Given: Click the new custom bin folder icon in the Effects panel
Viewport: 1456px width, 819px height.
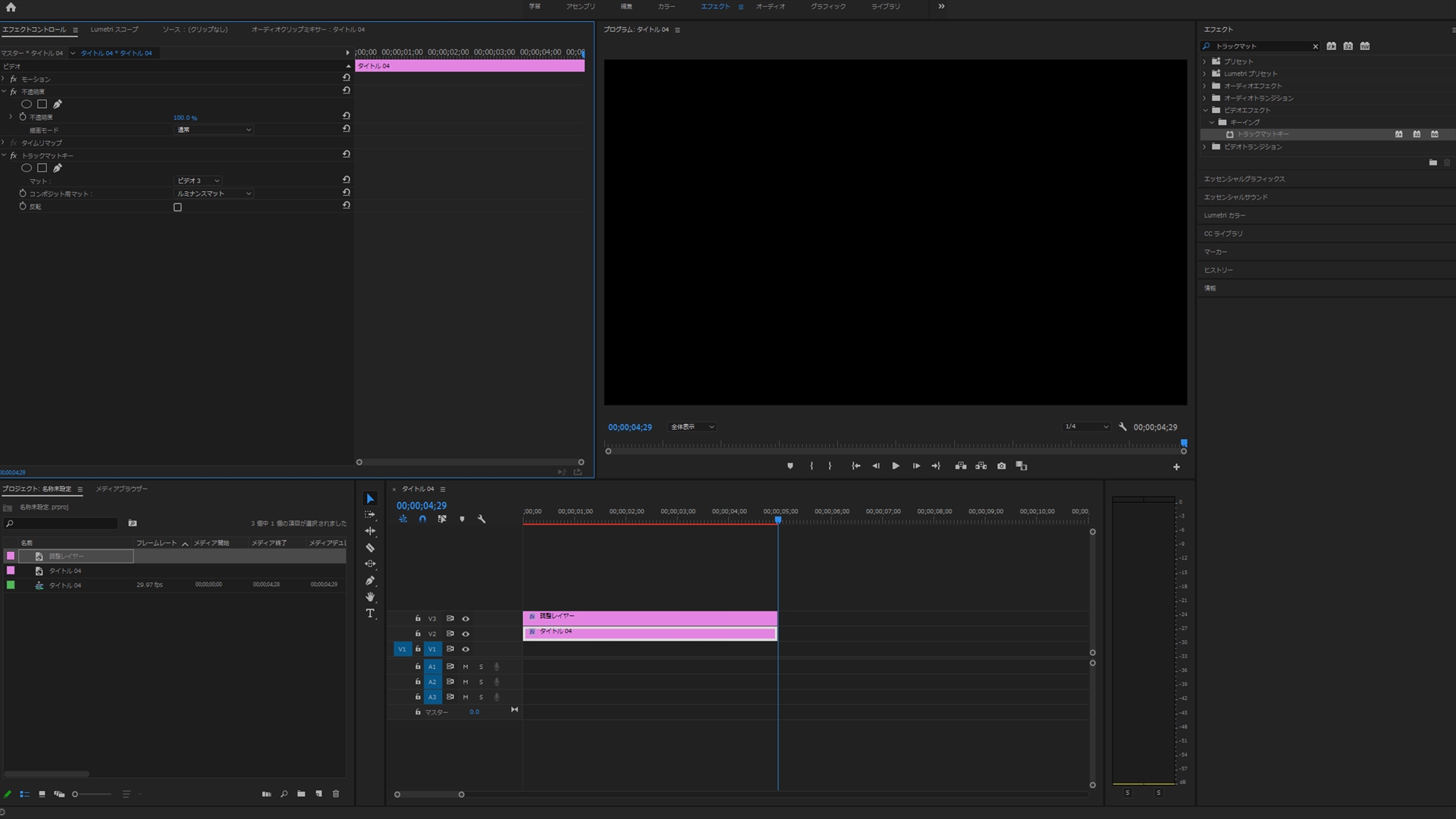Looking at the screenshot, I should 1433,163.
